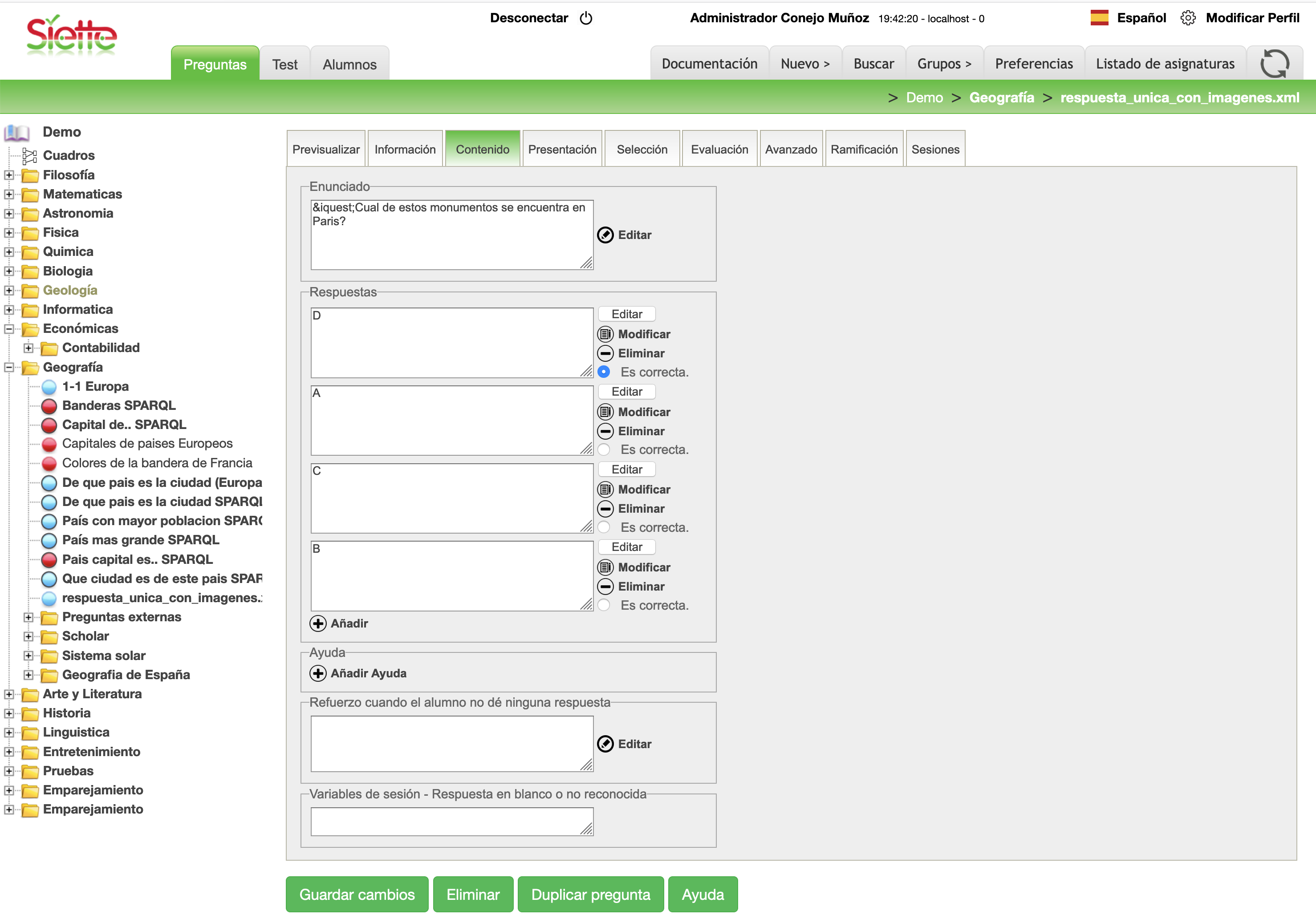Click the Desconectar power icon
Viewport: 1316px width, 923px height.
coord(586,18)
